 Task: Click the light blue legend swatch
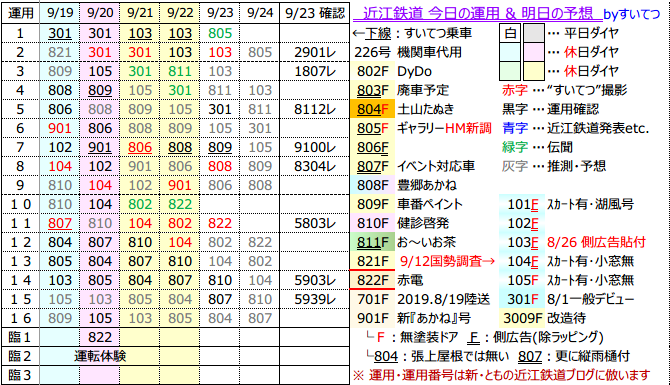tap(510, 52)
